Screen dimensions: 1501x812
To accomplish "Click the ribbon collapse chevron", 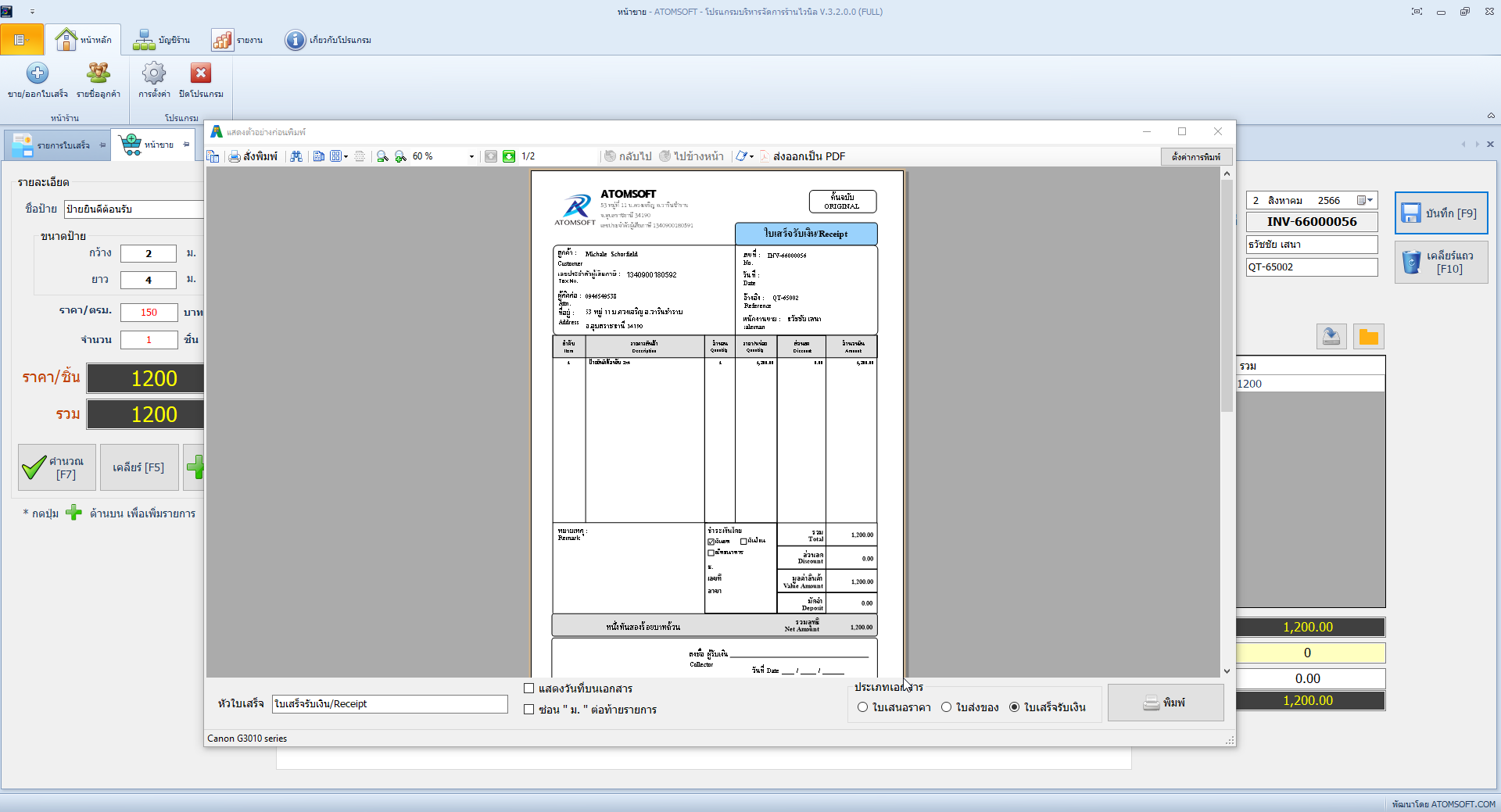I will pos(1491,116).
